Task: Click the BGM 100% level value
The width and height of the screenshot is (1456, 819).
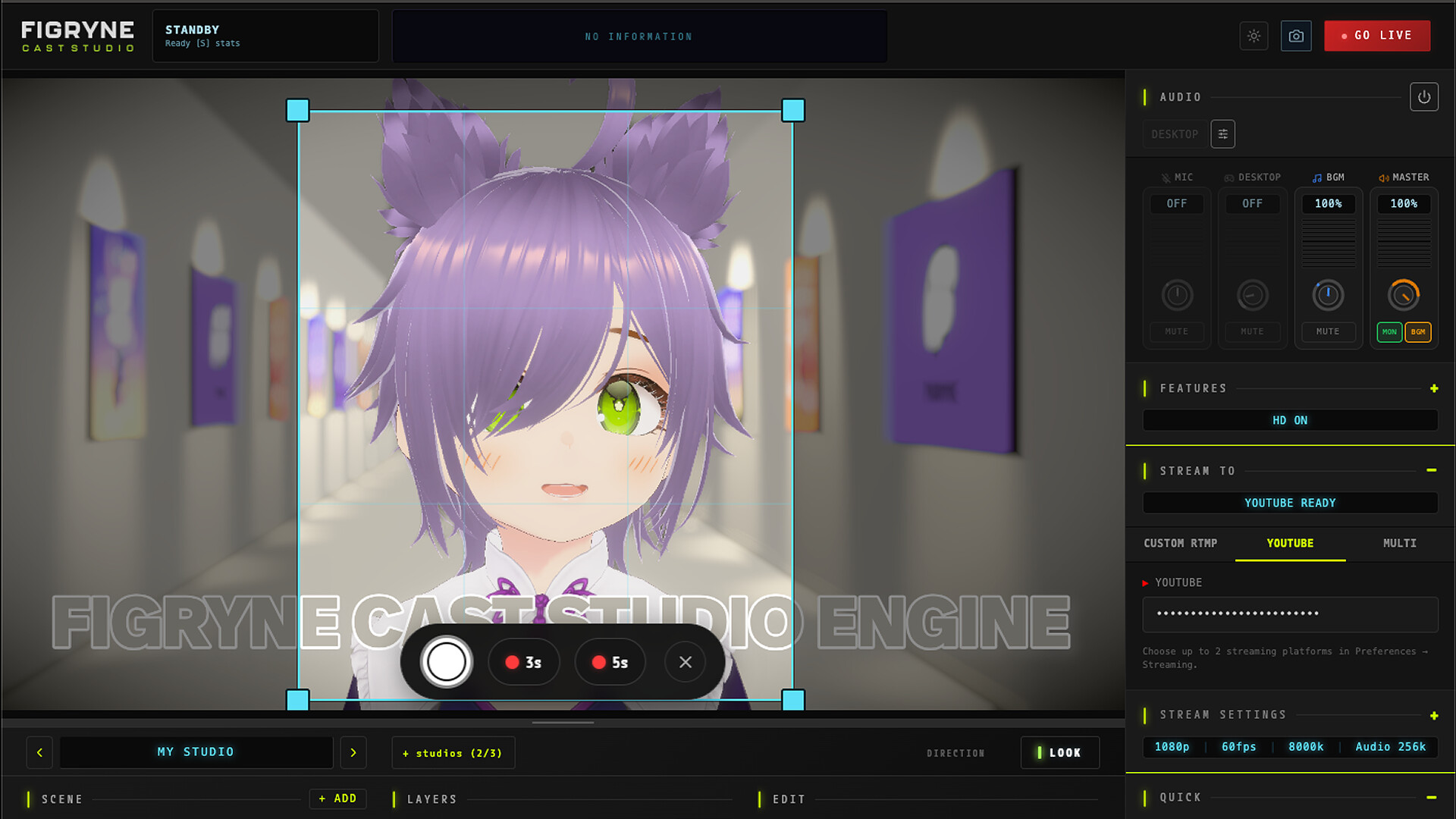Action: click(1328, 203)
